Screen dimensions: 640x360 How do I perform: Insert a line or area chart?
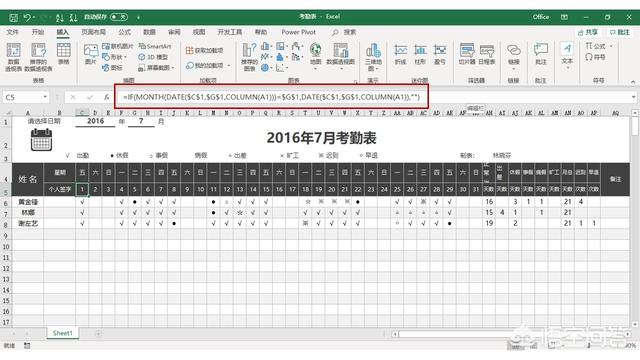[x=266, y=57]
